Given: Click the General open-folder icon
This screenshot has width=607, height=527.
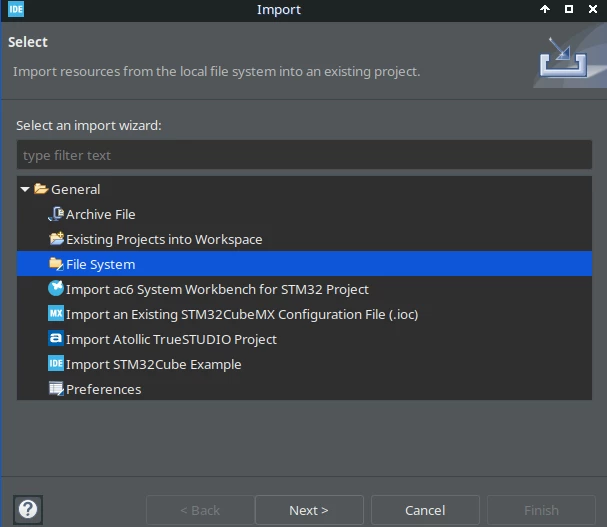Looking at the screenshot, I should tap(41, 189).
